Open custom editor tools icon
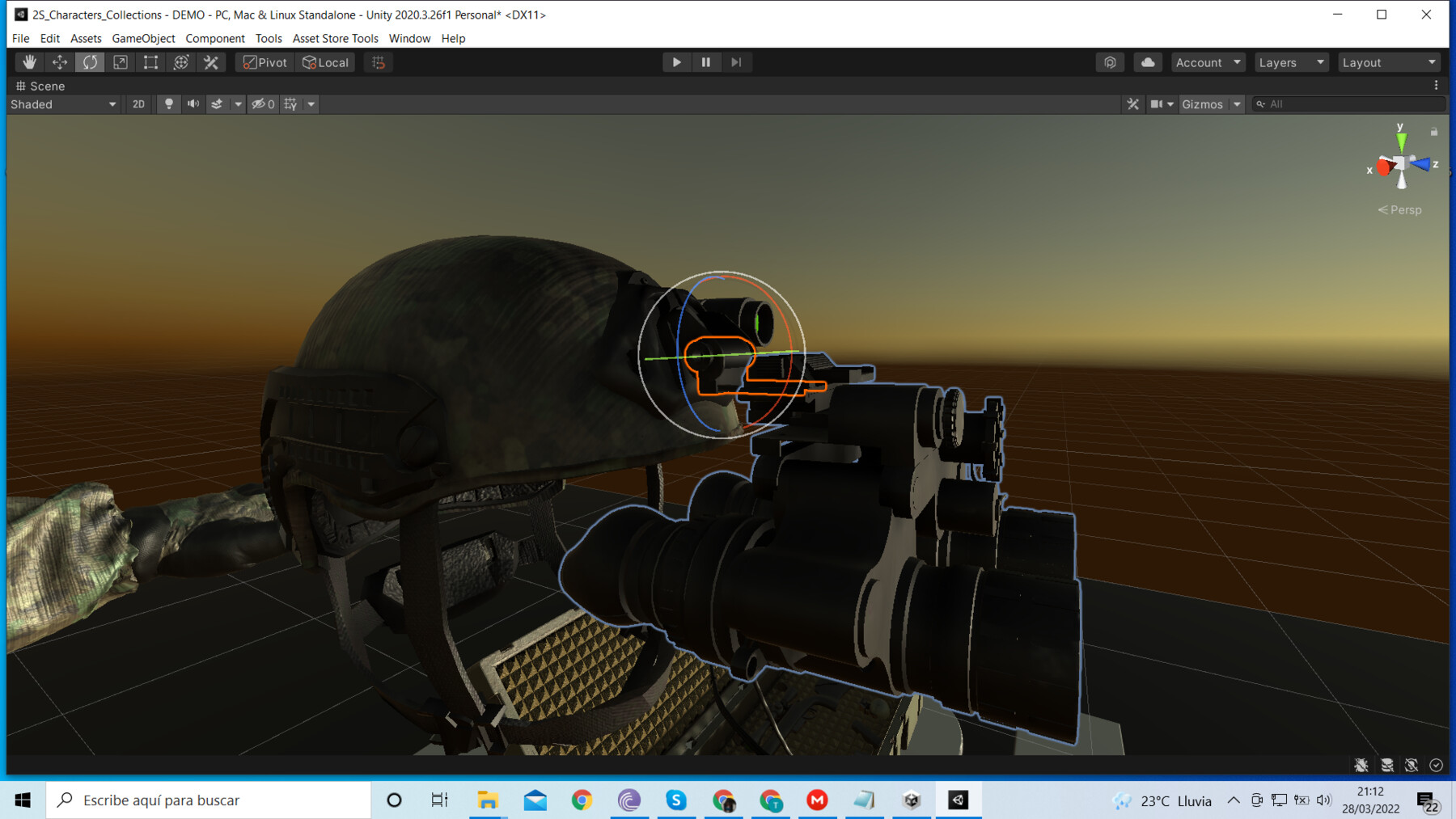1456x819 pixels. pos(211,62)
